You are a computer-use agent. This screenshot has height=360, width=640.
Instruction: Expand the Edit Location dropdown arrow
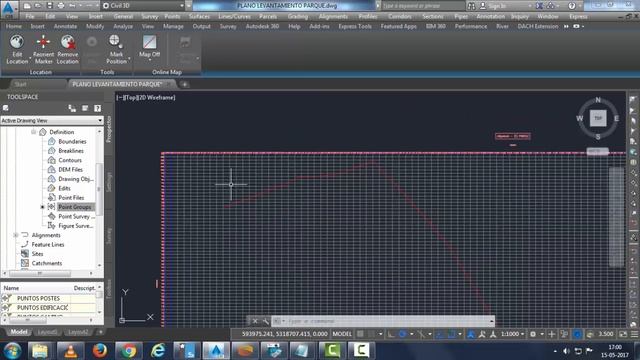click(30, 58)
